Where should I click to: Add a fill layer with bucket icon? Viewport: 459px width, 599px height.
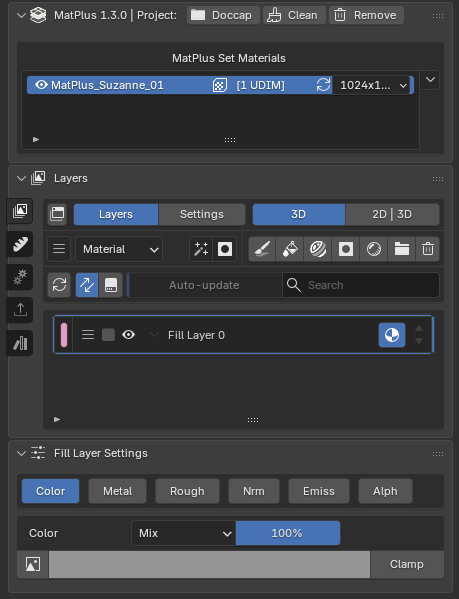(x=290, y=249)
